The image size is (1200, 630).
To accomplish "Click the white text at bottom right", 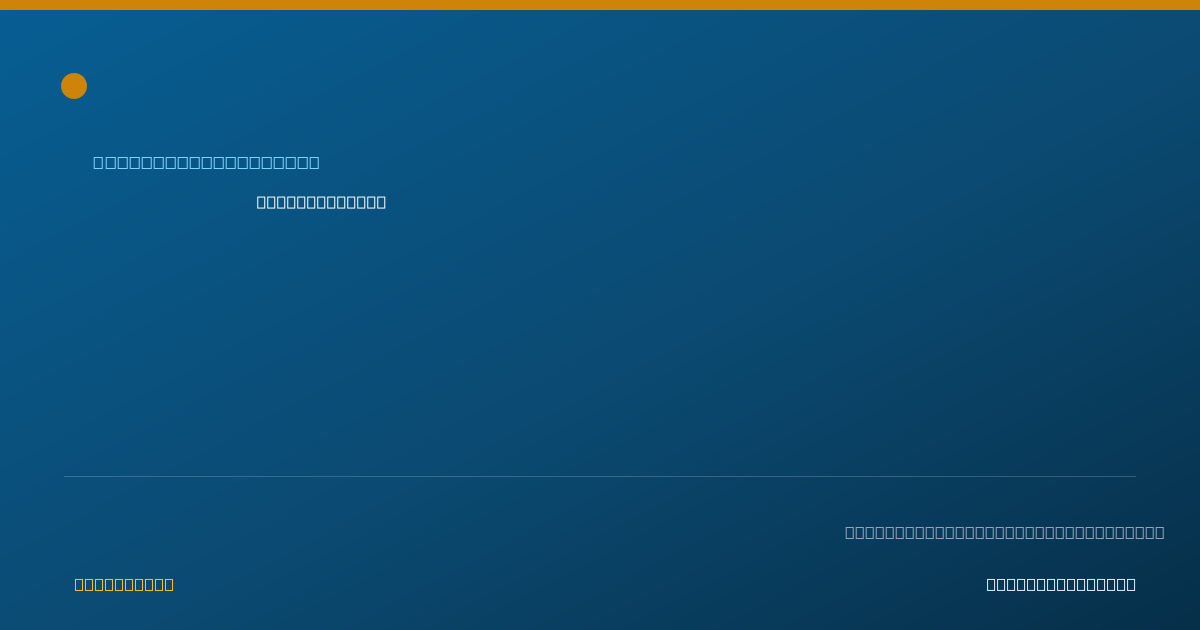I will [x=1061, y=584].
